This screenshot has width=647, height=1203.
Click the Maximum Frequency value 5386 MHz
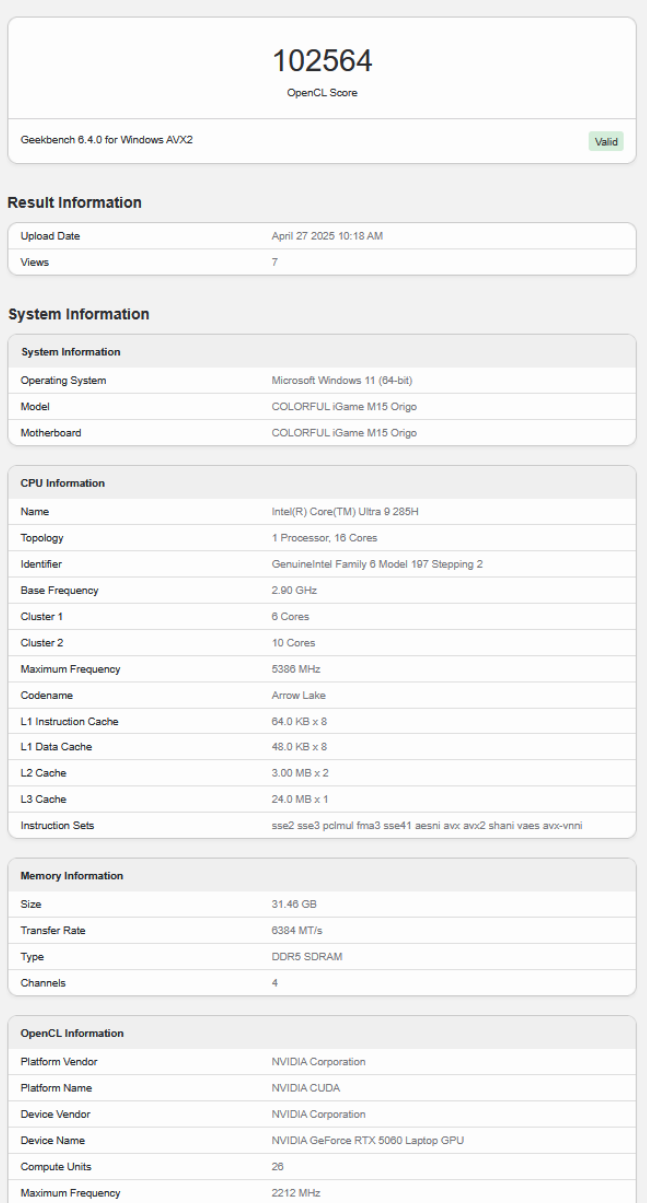tap(296, 669)
